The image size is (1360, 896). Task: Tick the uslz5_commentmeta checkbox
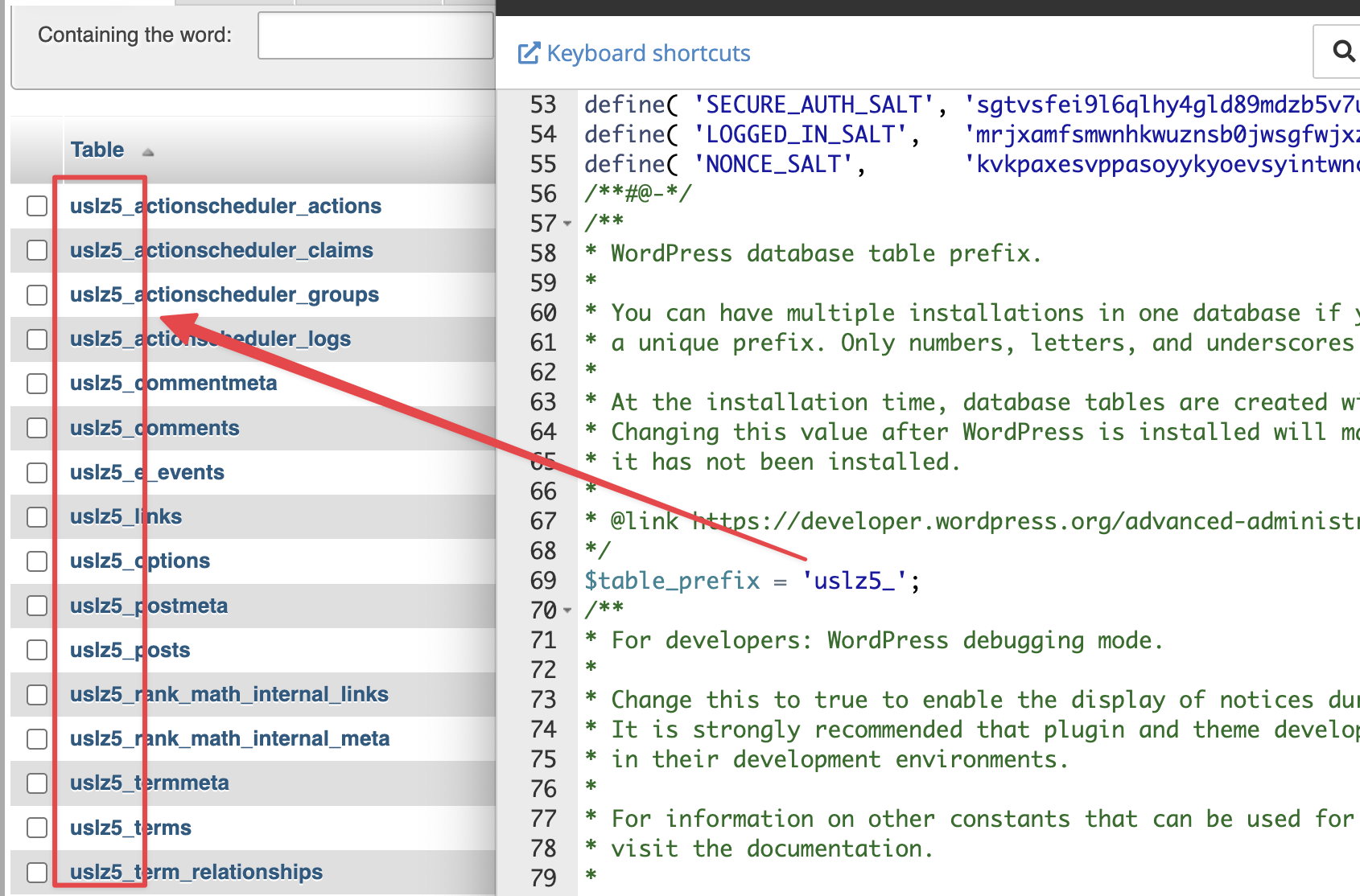coord(37,384)
